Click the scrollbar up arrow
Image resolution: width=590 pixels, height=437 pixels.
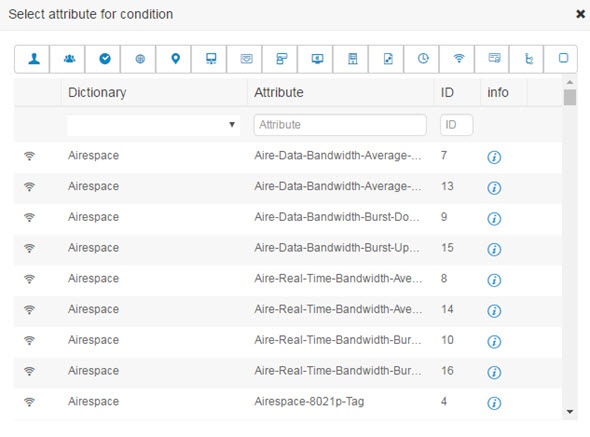coord(570,82)
